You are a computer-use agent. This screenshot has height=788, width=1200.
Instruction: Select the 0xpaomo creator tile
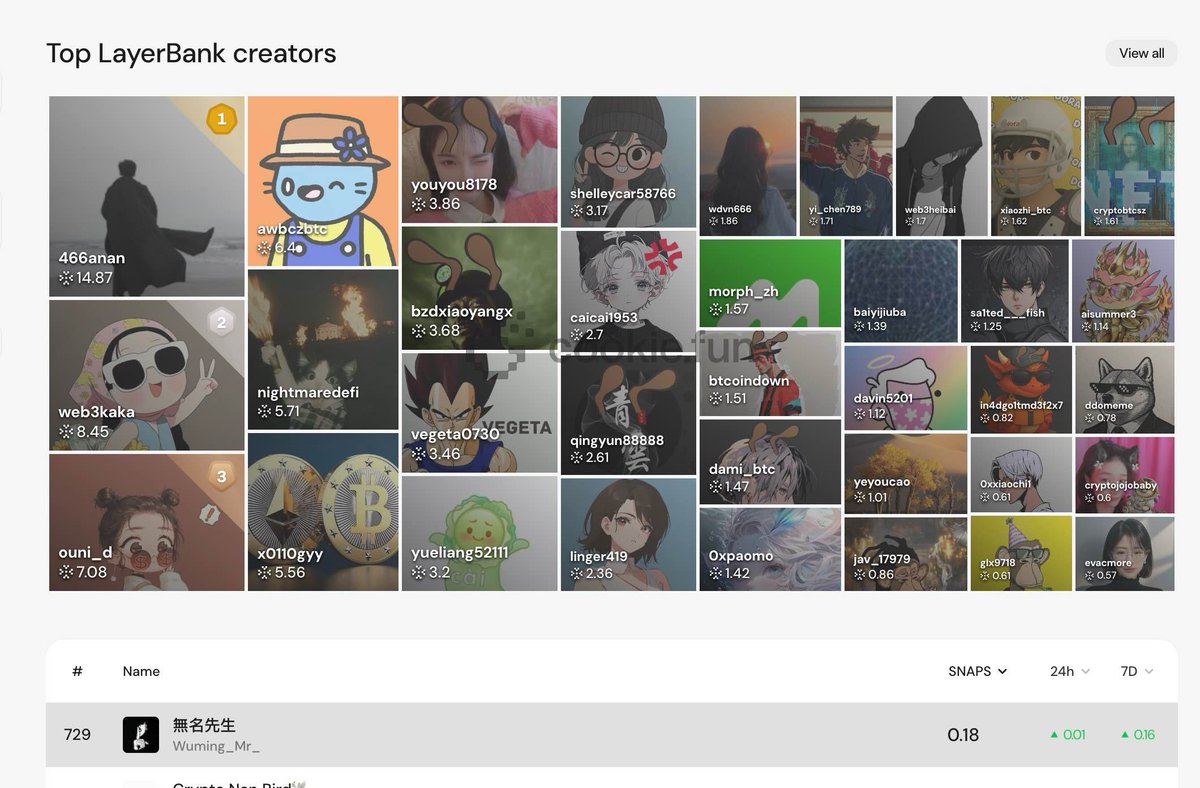(770, 549)
